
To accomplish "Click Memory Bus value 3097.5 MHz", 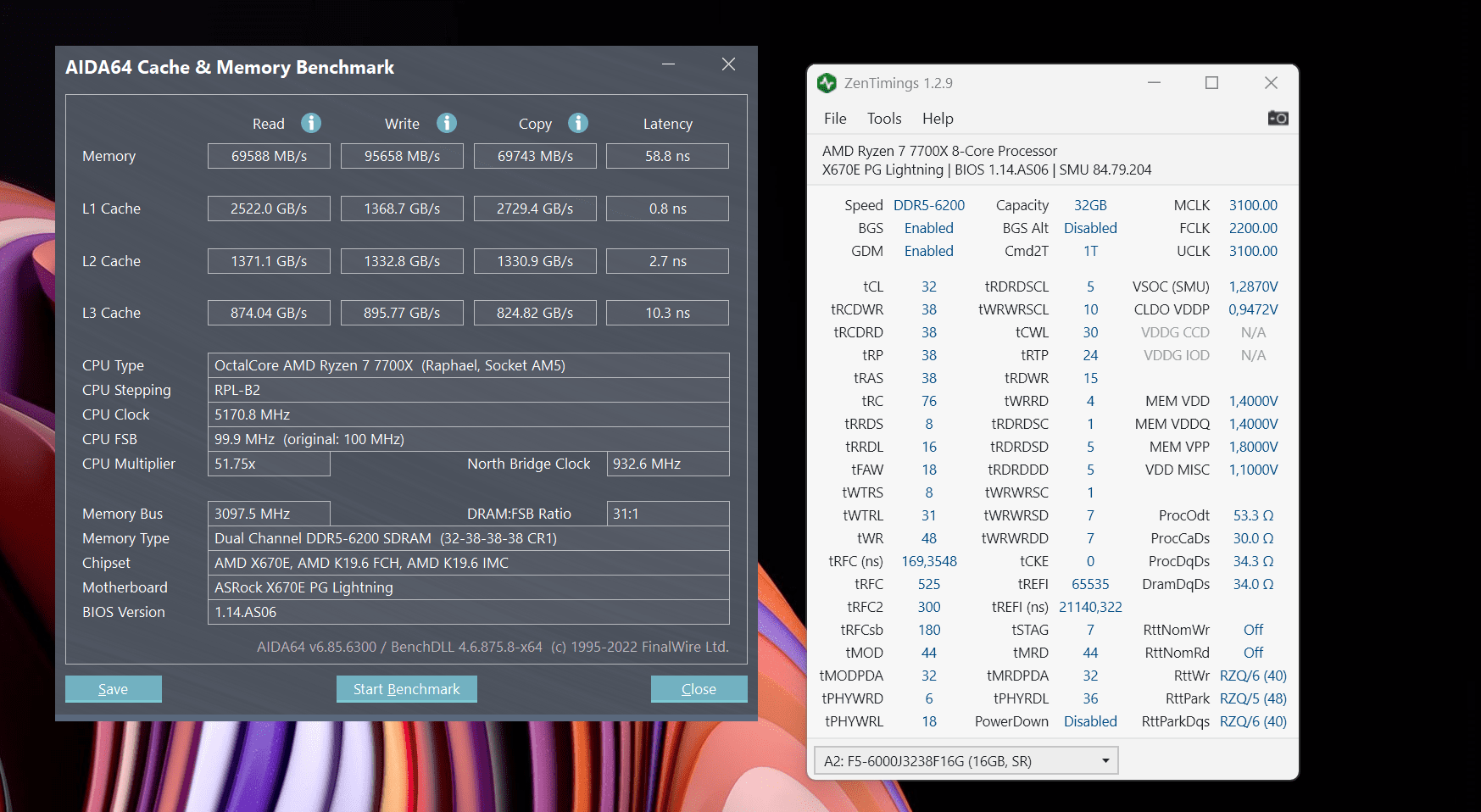I will [269, 514].
